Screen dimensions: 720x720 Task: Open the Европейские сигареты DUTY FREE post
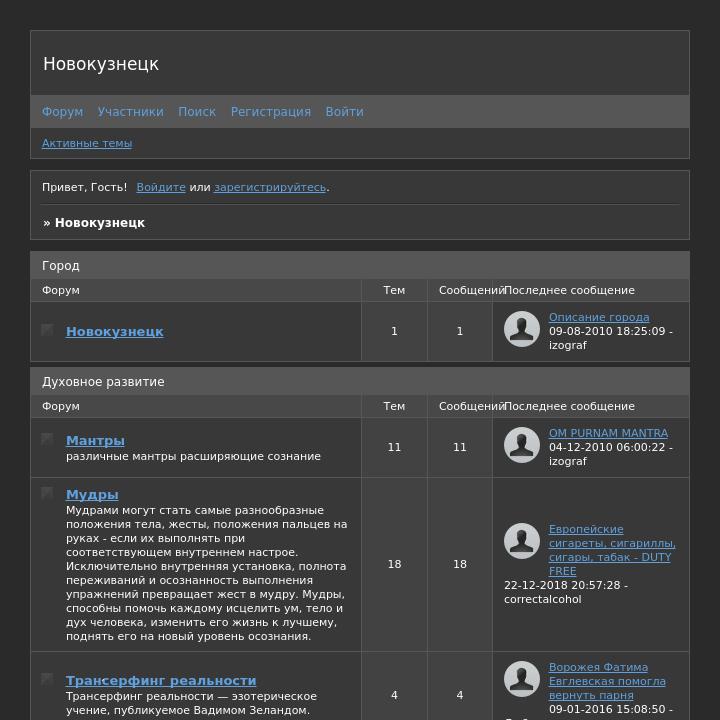612,550
